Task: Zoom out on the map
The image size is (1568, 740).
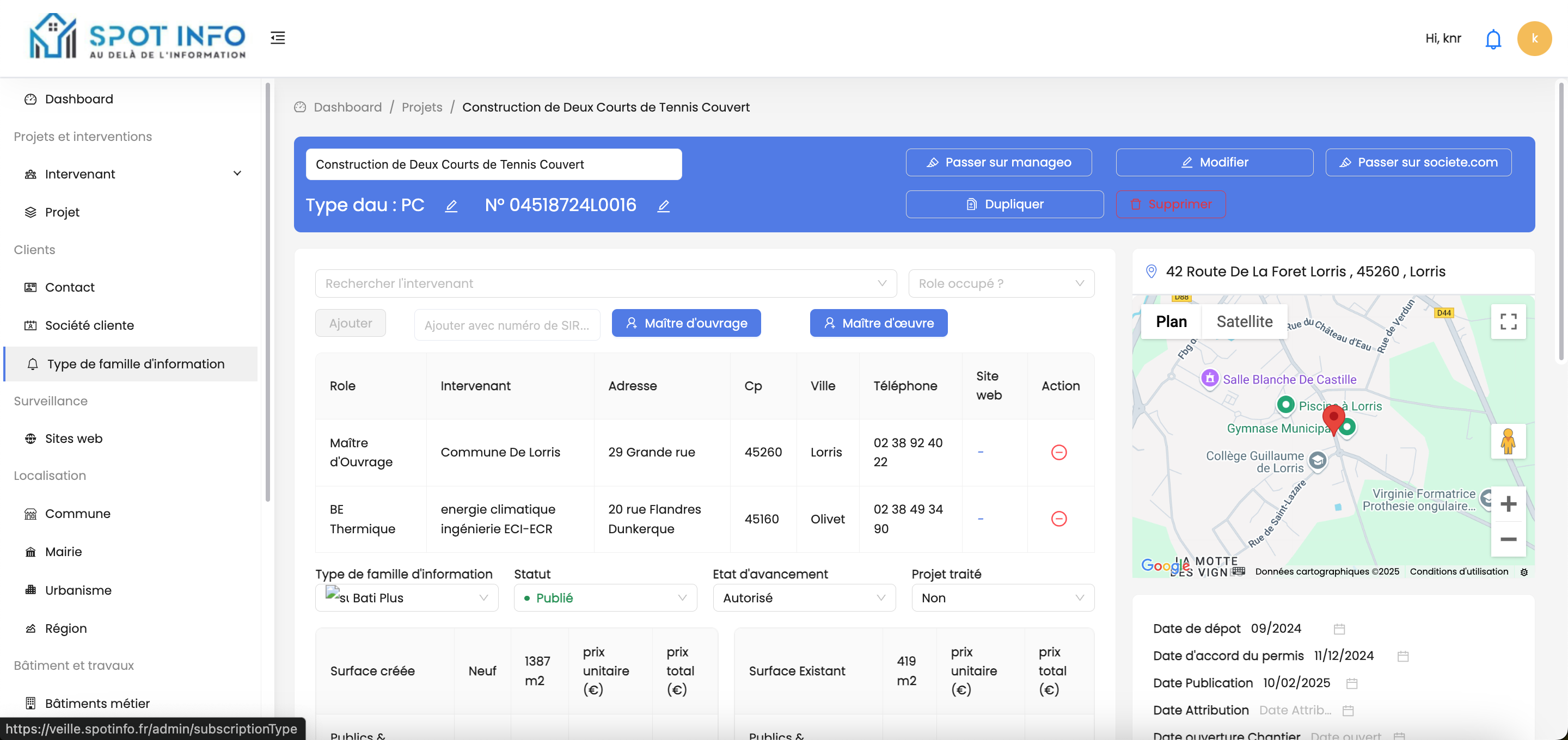Action: click(x=1508, y=539)
